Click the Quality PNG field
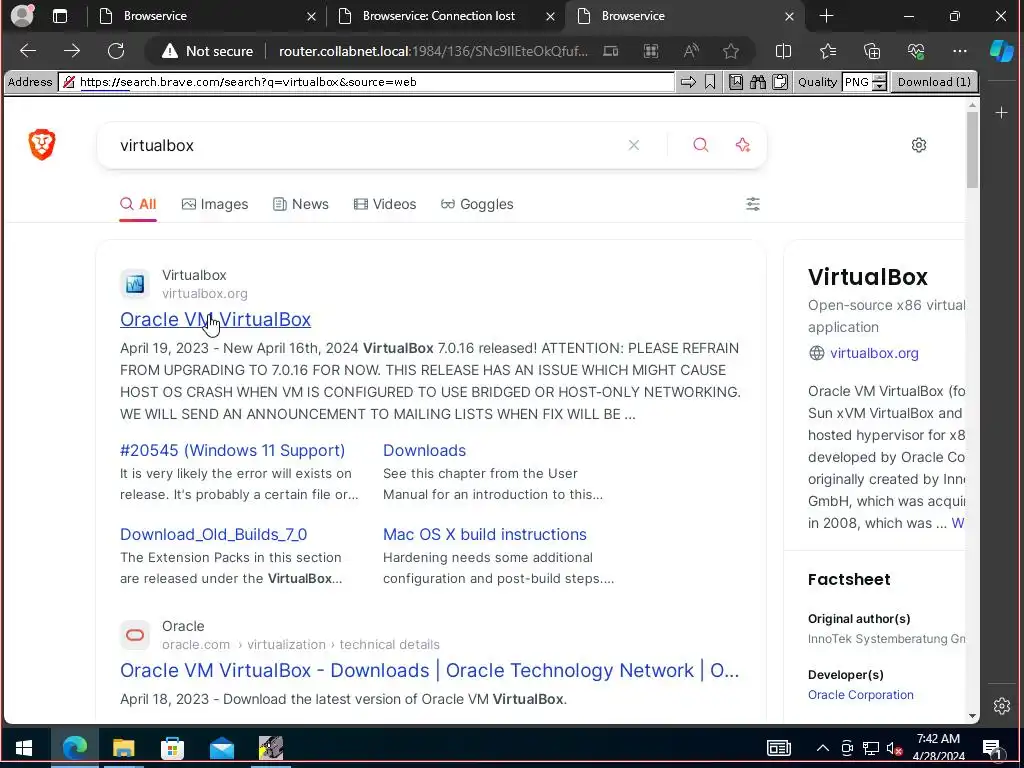Screen dimensions: 1024x768 857,82
